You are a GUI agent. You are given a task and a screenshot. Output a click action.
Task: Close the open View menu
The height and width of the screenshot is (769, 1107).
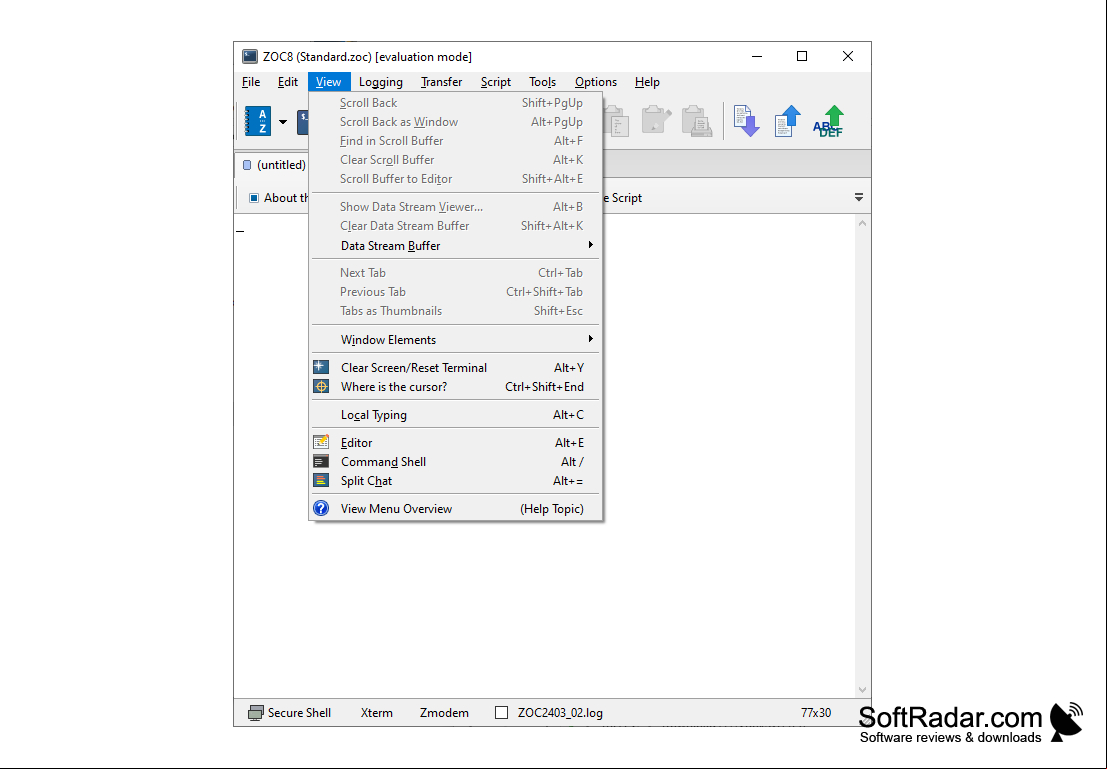click(328, 82)
